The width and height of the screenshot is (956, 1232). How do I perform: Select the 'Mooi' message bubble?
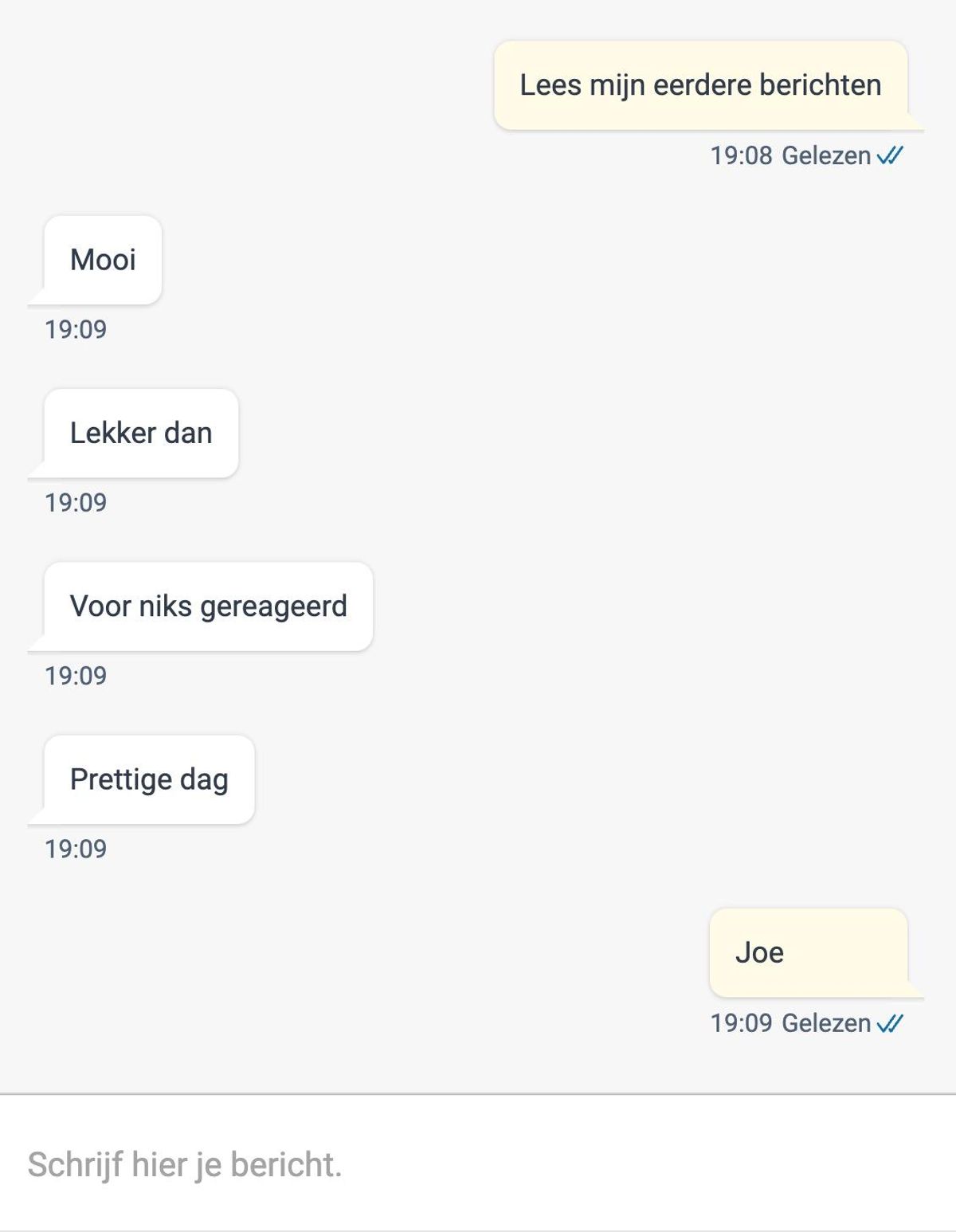(x=103, y=260)
